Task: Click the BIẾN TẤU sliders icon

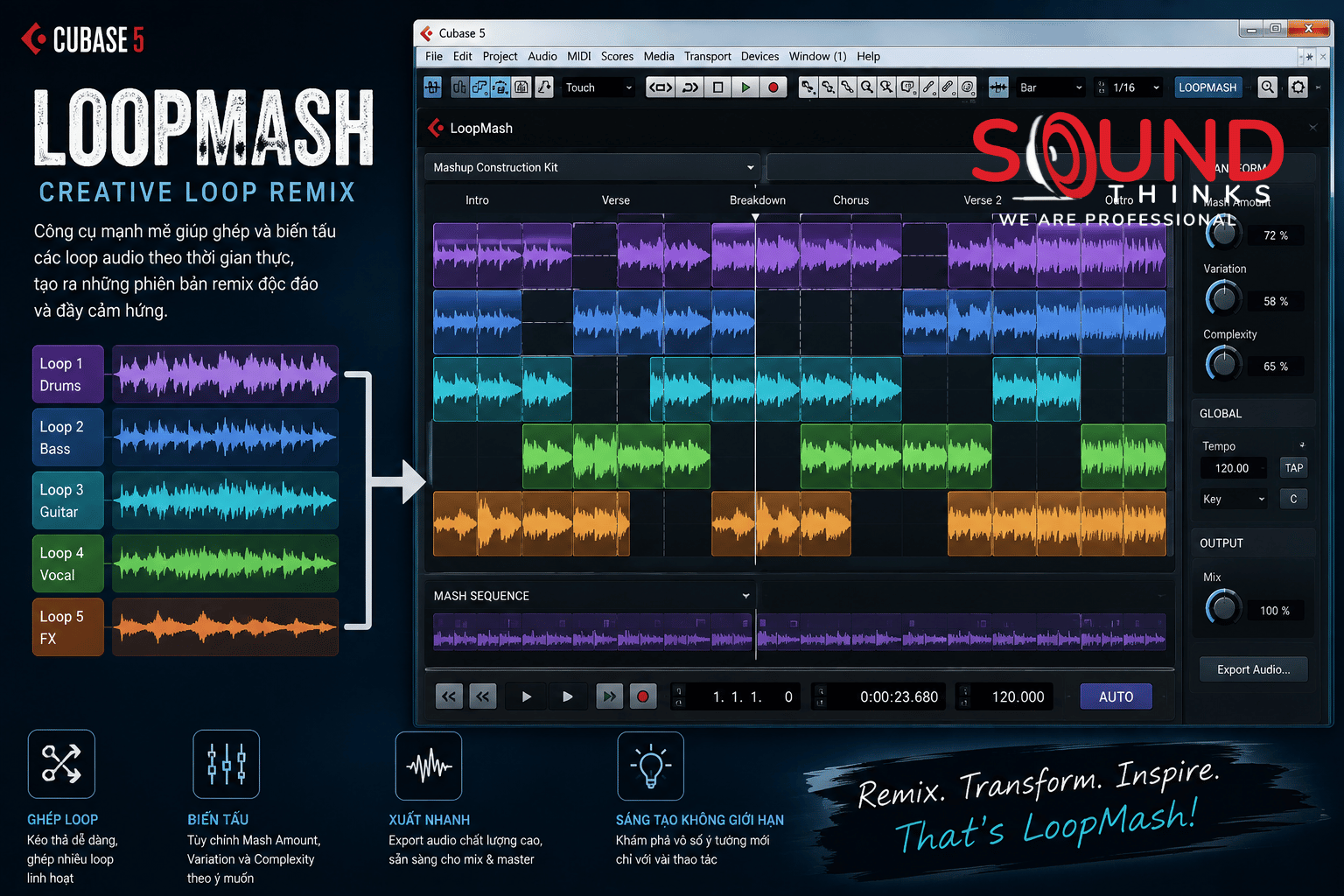Action: 226,764
